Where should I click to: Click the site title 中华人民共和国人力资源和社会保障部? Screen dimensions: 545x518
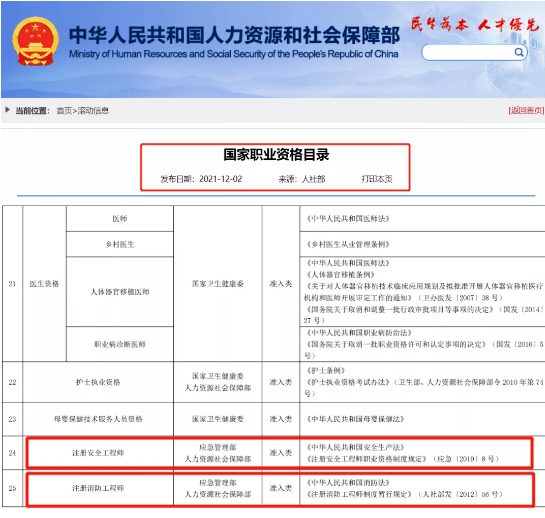tap(234, 35)
